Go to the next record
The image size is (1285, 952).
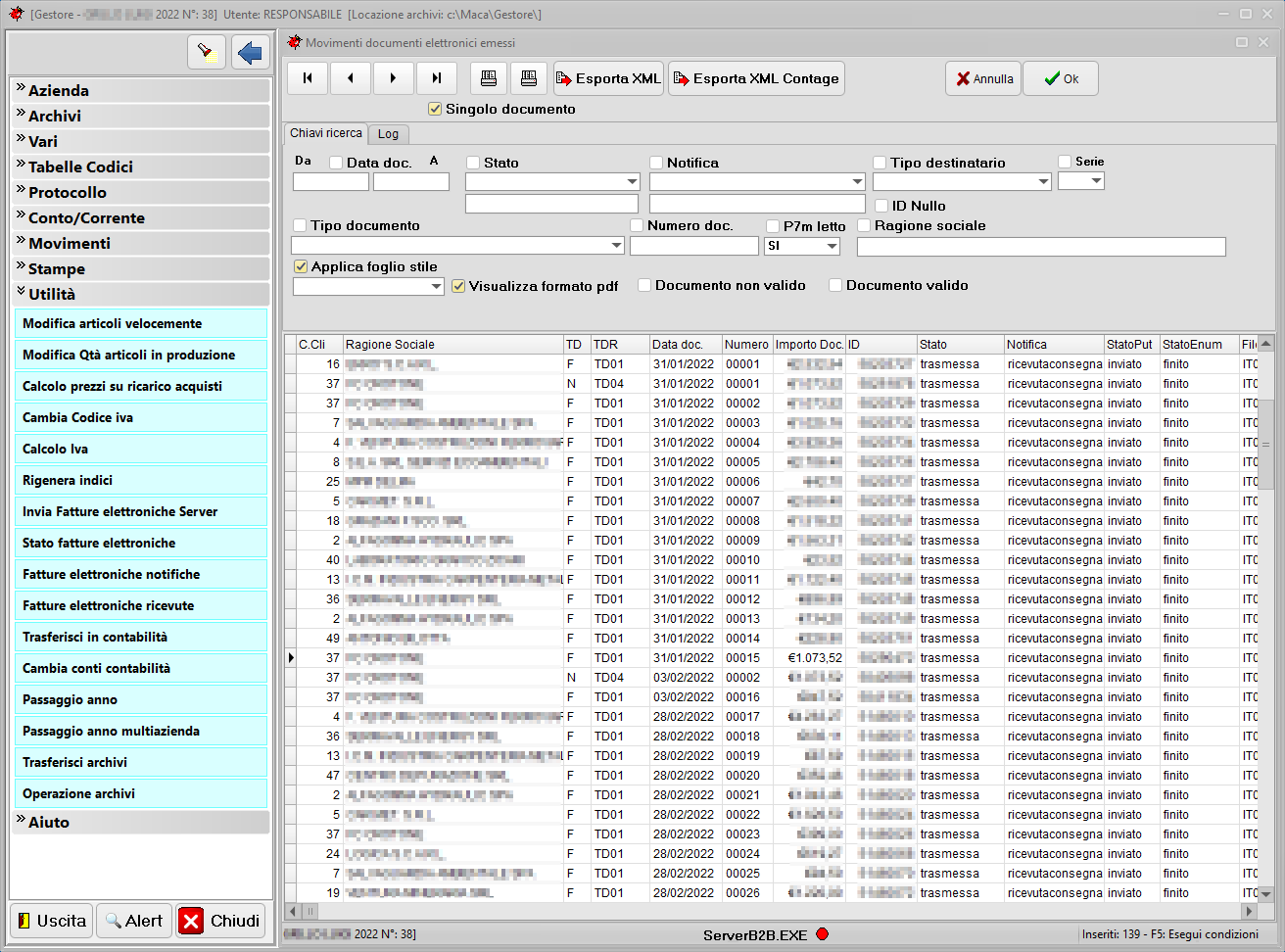[394, 78]
